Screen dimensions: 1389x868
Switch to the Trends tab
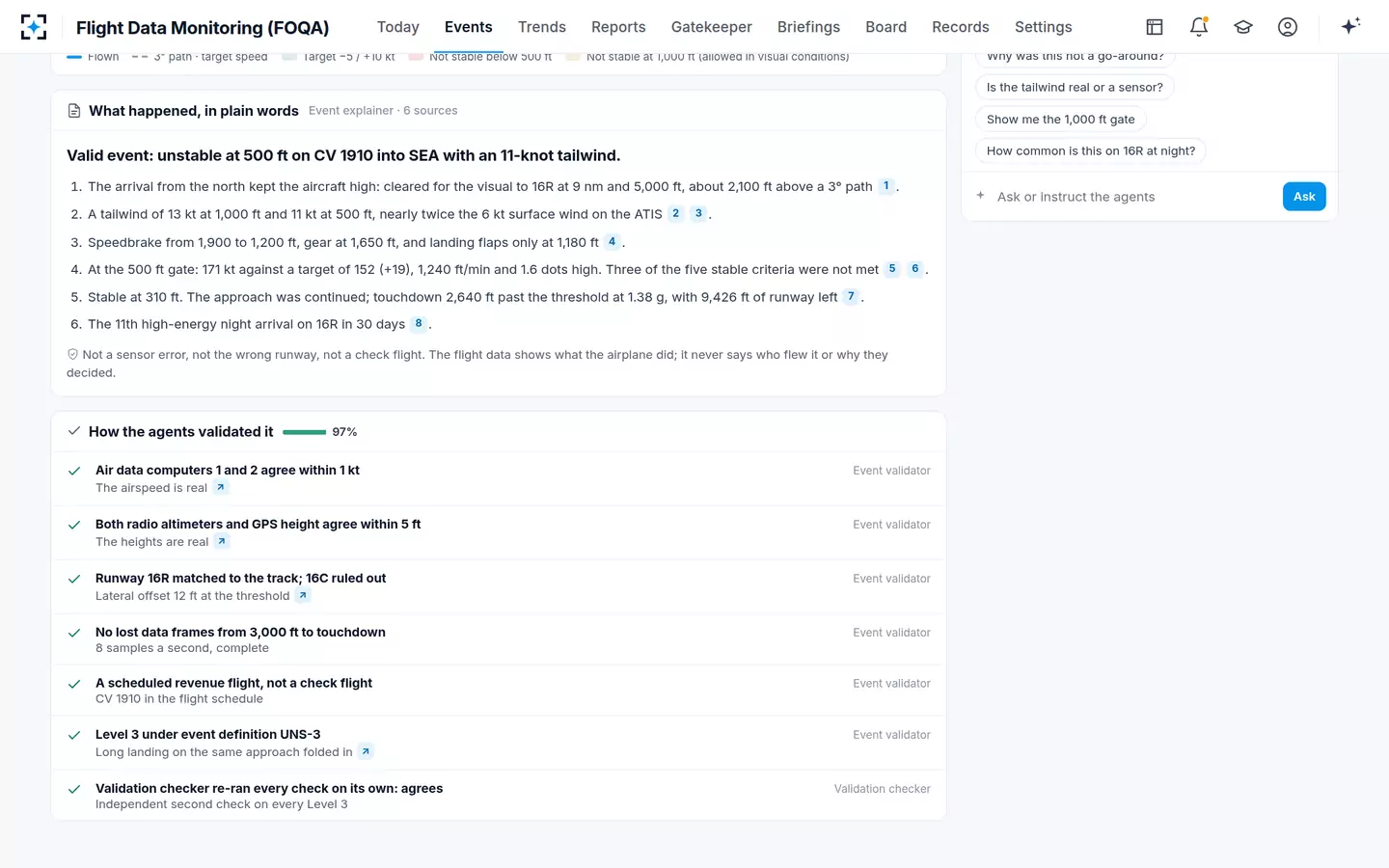pyautogui.click(x=542, y=27)
